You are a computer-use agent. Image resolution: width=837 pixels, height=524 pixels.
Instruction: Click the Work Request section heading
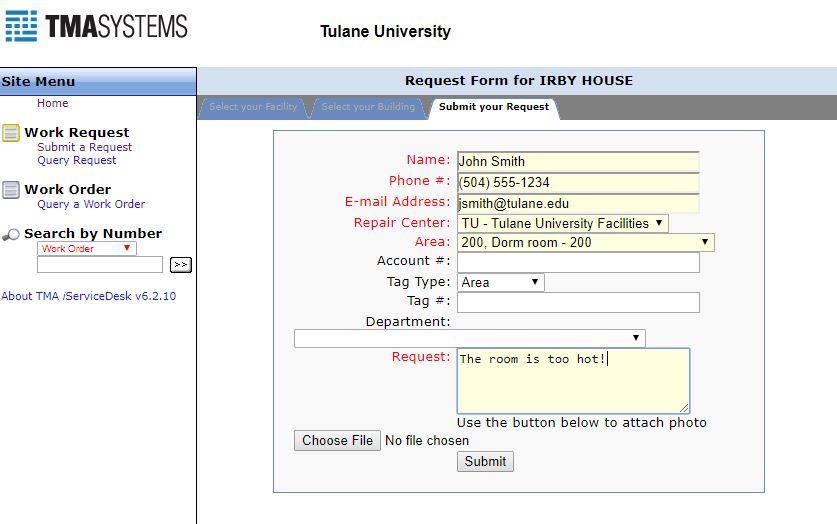[x=77, y=132]
